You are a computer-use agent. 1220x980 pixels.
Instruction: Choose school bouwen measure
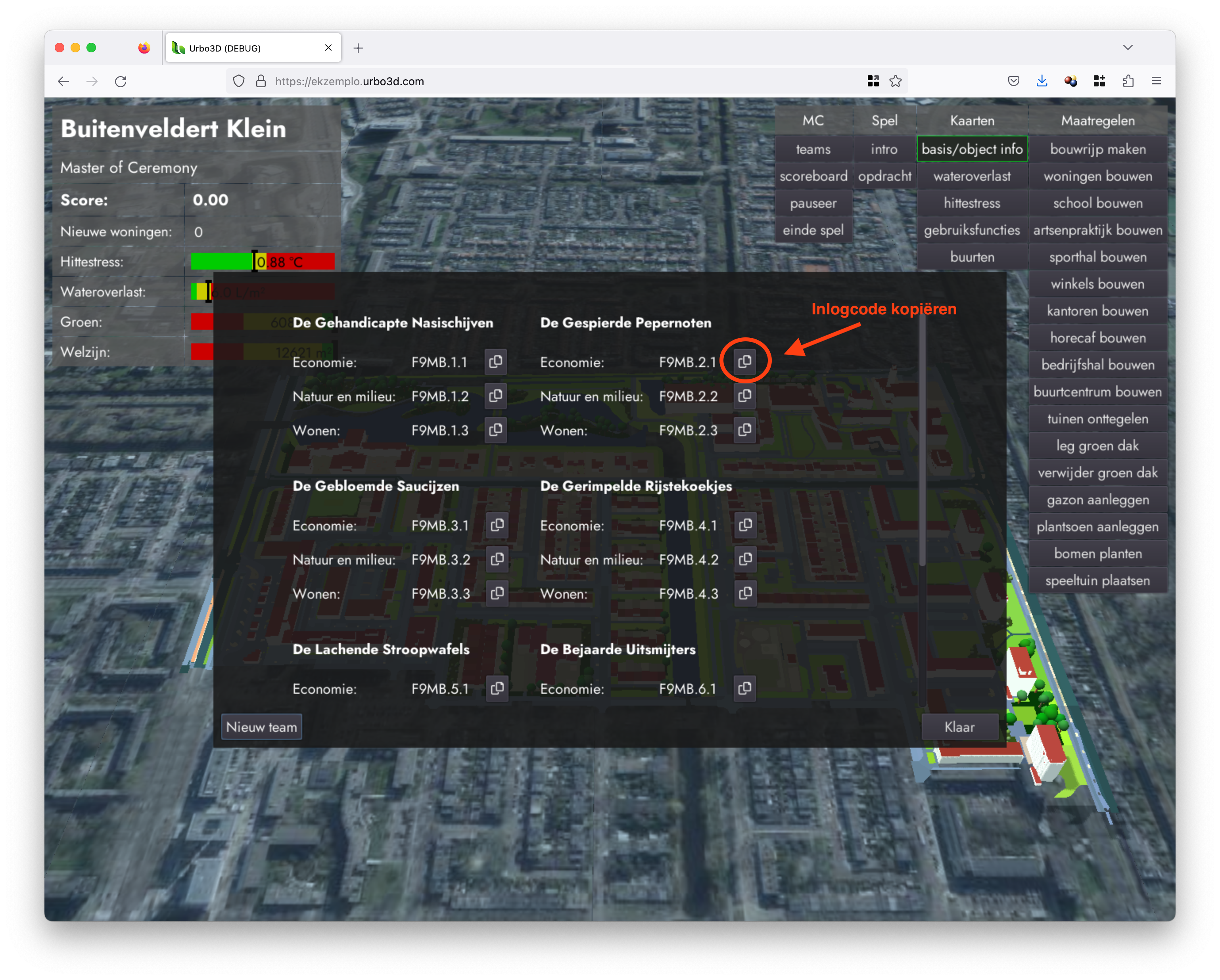(1098, 204)
